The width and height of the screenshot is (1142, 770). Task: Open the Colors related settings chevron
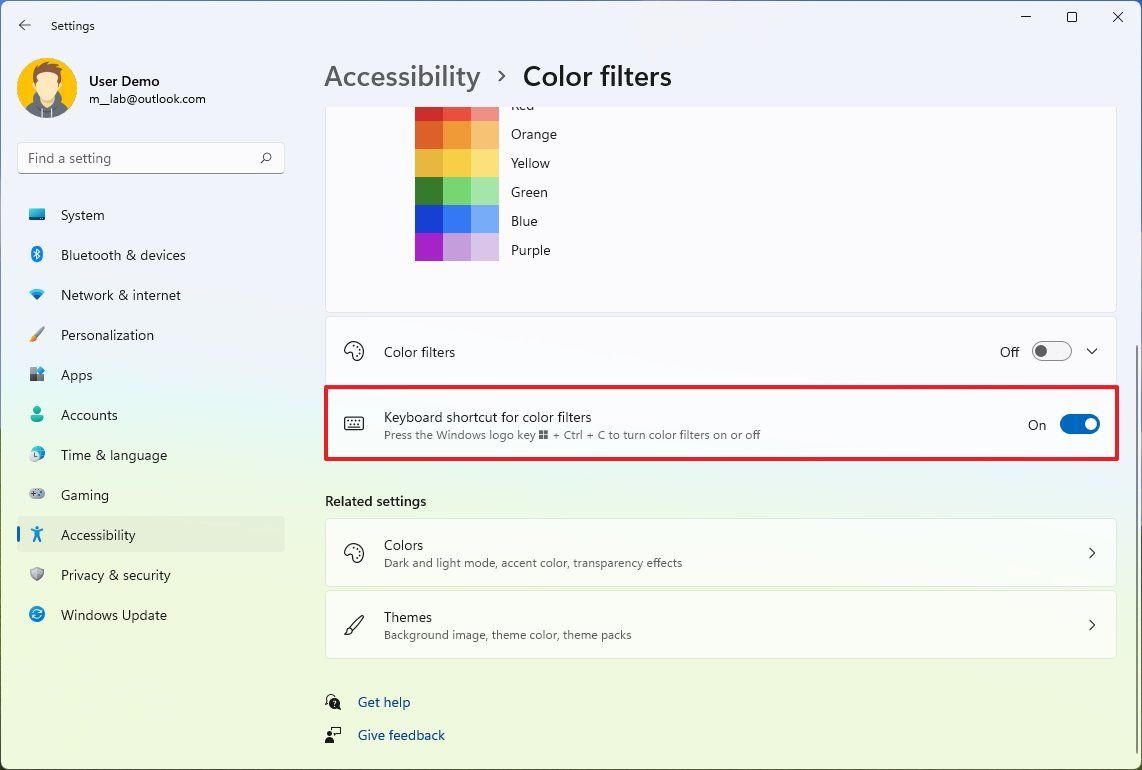point(1092,552)
